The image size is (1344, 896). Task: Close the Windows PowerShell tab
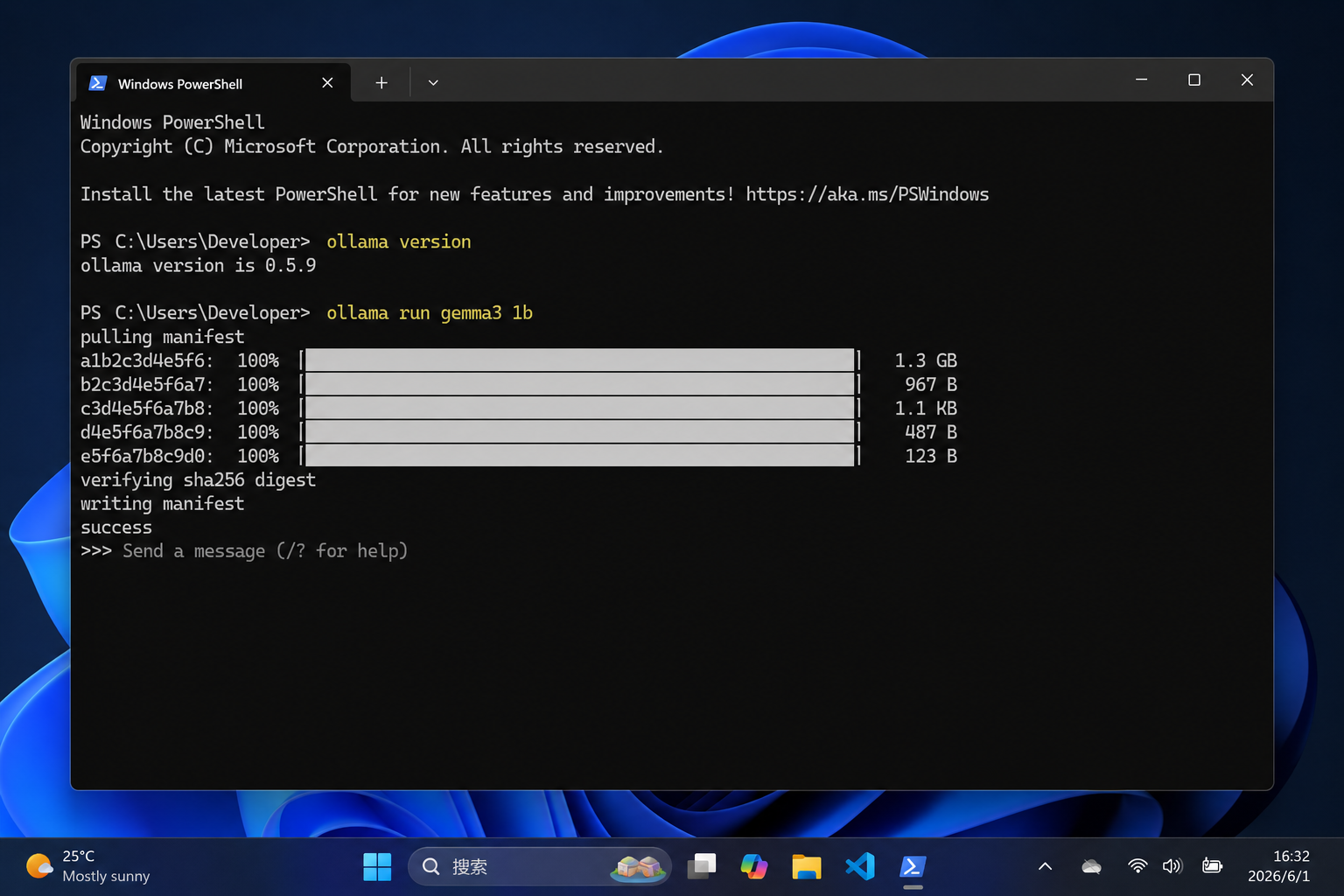point(327,83)
